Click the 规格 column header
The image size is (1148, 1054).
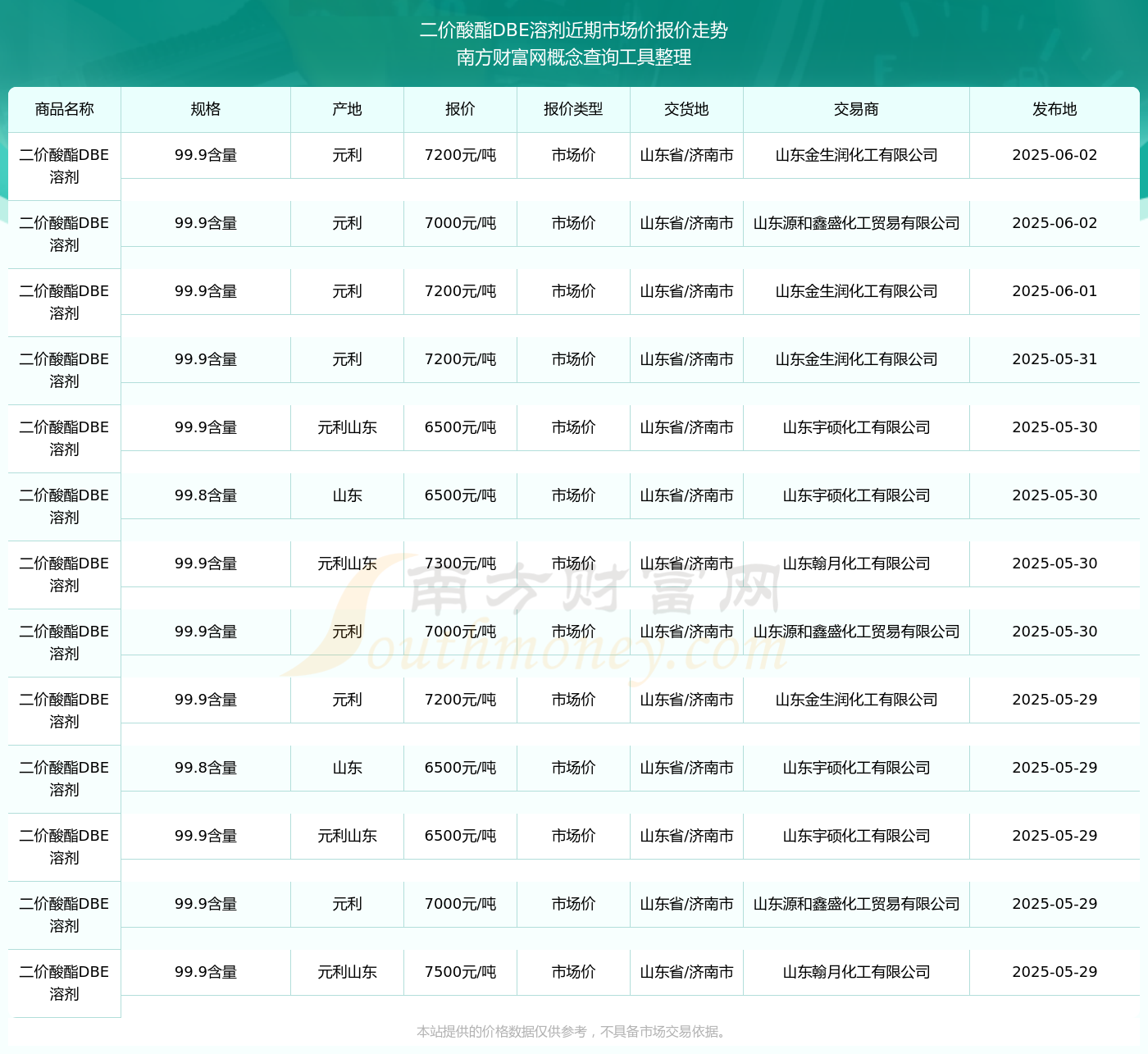click(x=206, y=109)
